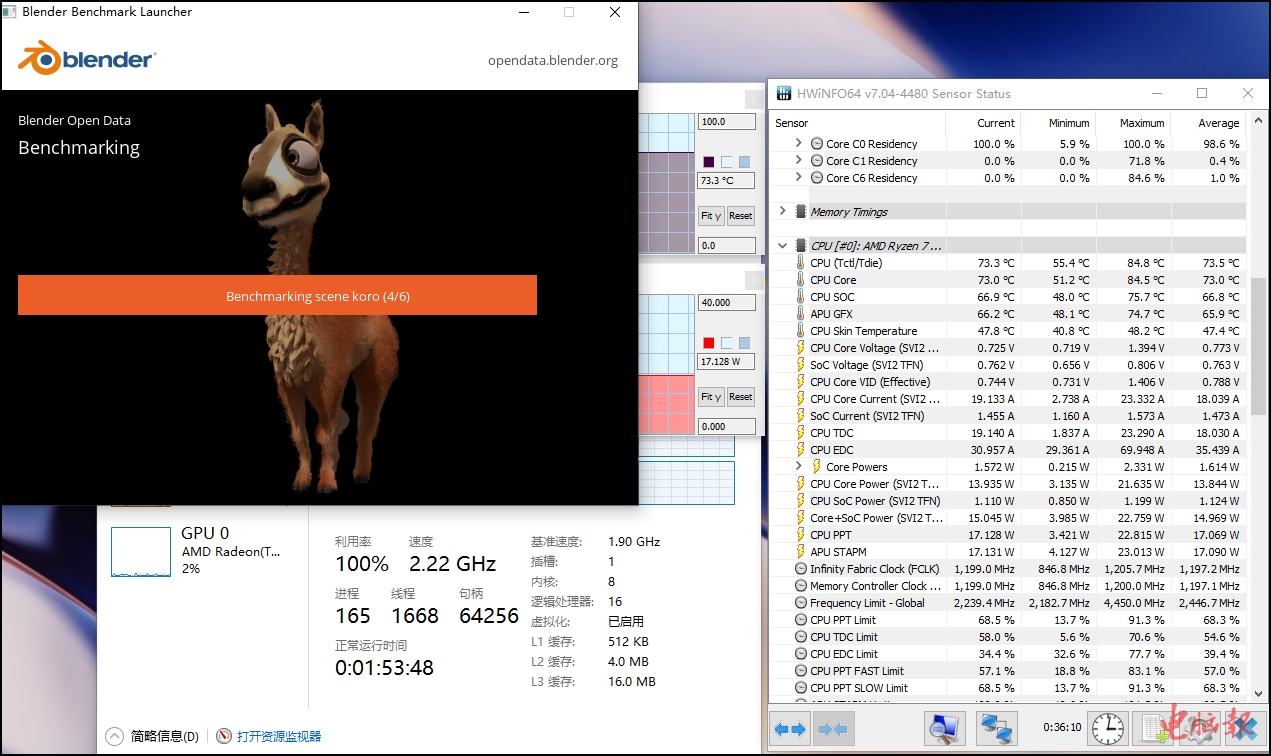Open the networked computers remote monitoring icon
1271x756 pixels.
(x=995, y=729)
